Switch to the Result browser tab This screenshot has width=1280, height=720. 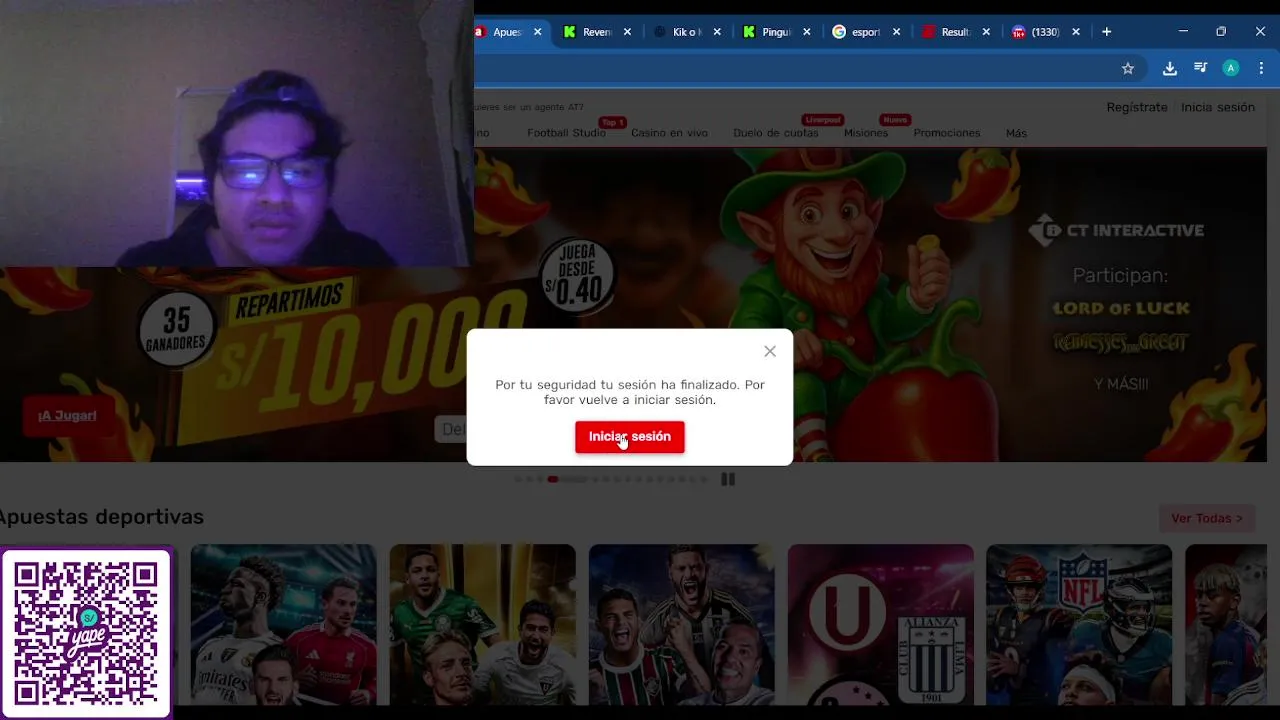956,32
